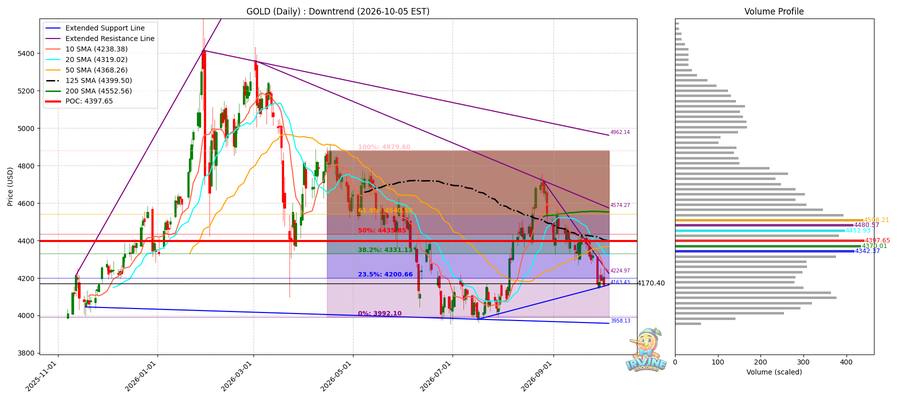Click the 400 tick on volume axis

tap(847, 362)
